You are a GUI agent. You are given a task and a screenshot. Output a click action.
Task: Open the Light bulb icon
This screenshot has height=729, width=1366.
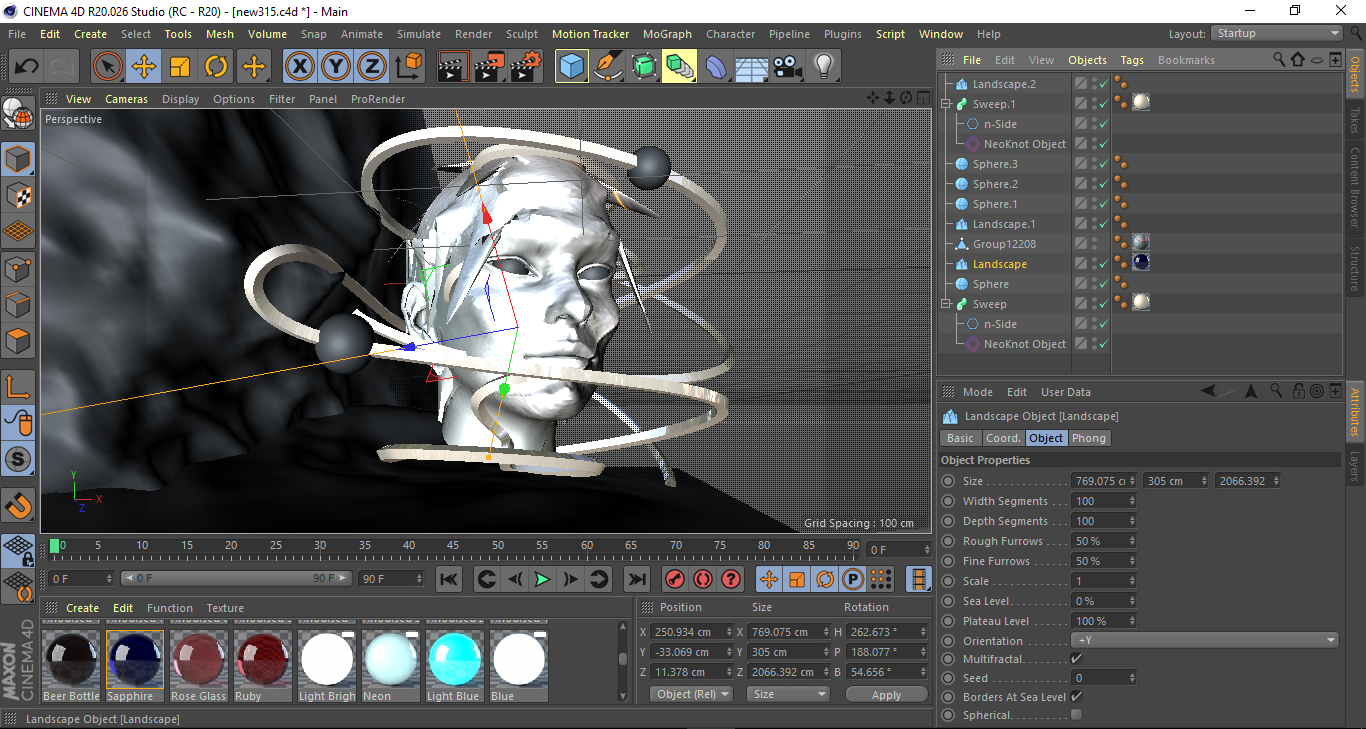(824, 67)
